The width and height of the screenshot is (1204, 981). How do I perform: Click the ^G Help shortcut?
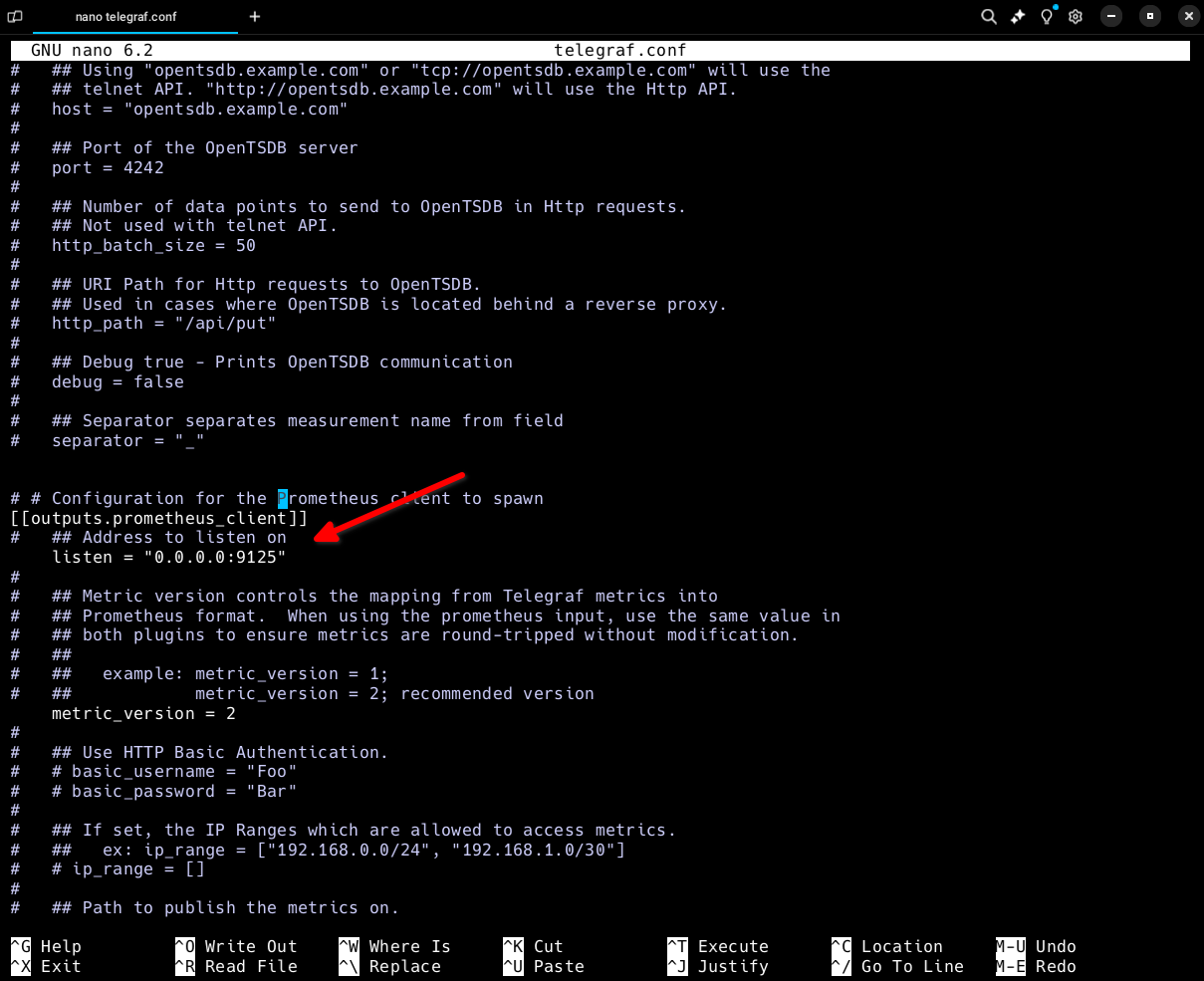tap(46, 947)
